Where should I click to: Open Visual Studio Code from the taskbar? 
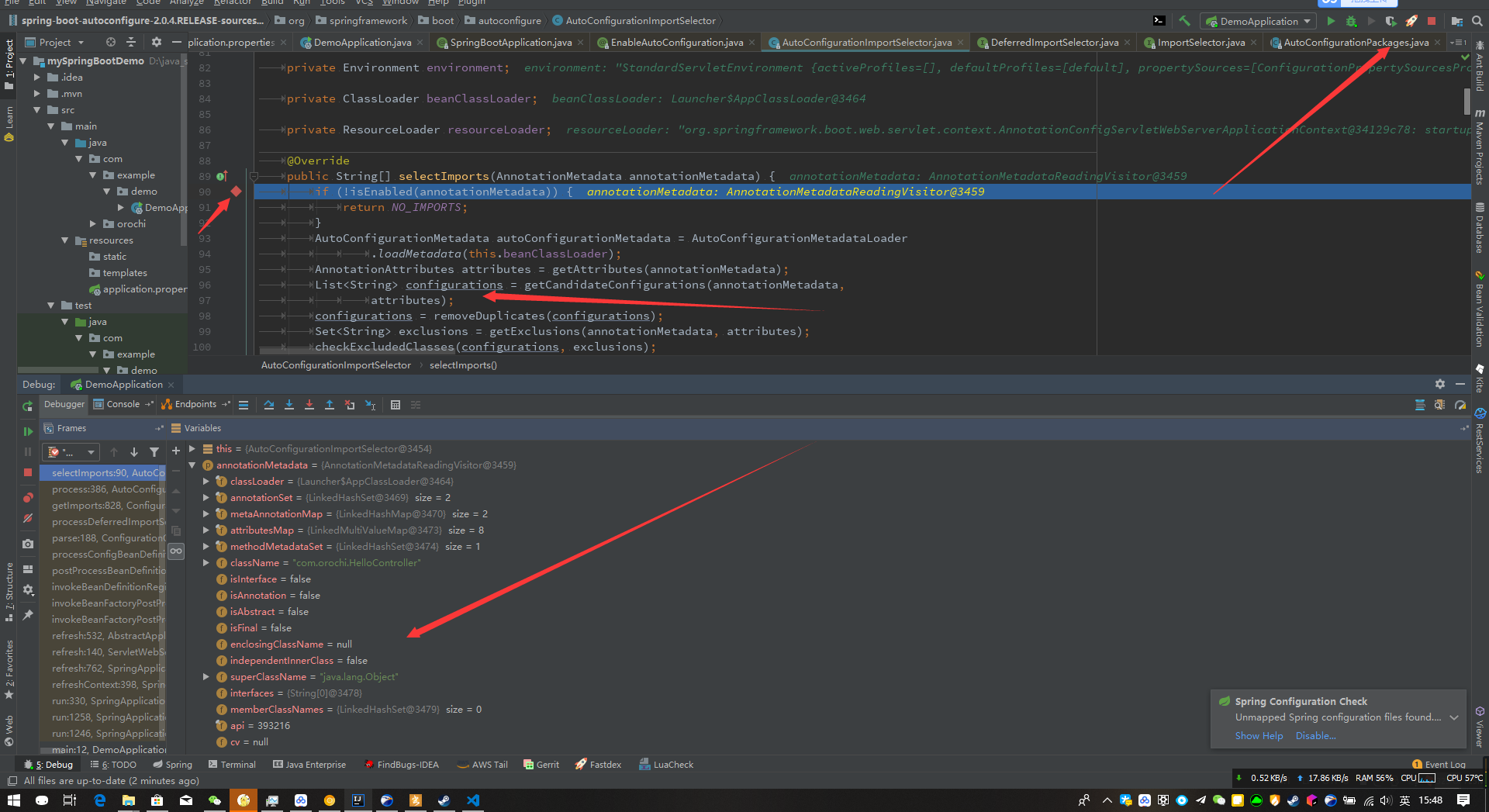[473, 800]
